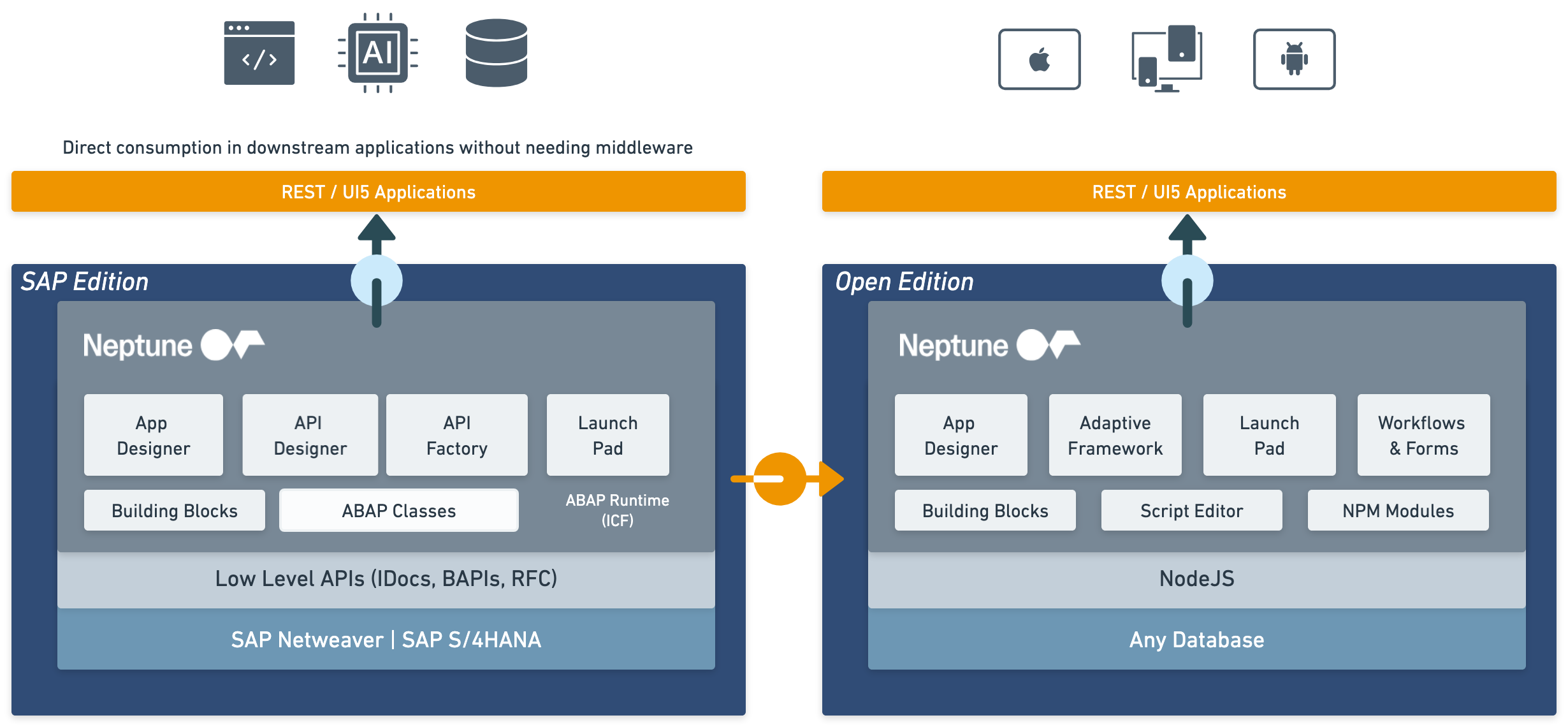The height and width of the screenshot is (727, 1568).
Task: Select App Designer in Open Edition
Action: [x=961, y=435]
